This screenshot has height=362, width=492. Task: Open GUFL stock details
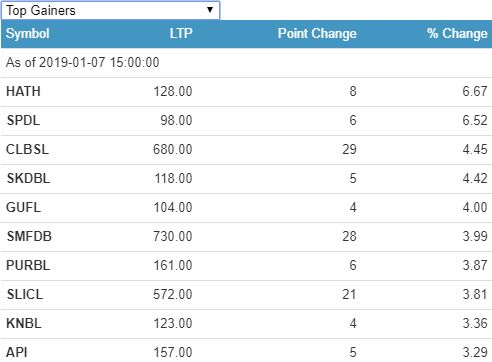pyautogui.click(x=23, y=207)
